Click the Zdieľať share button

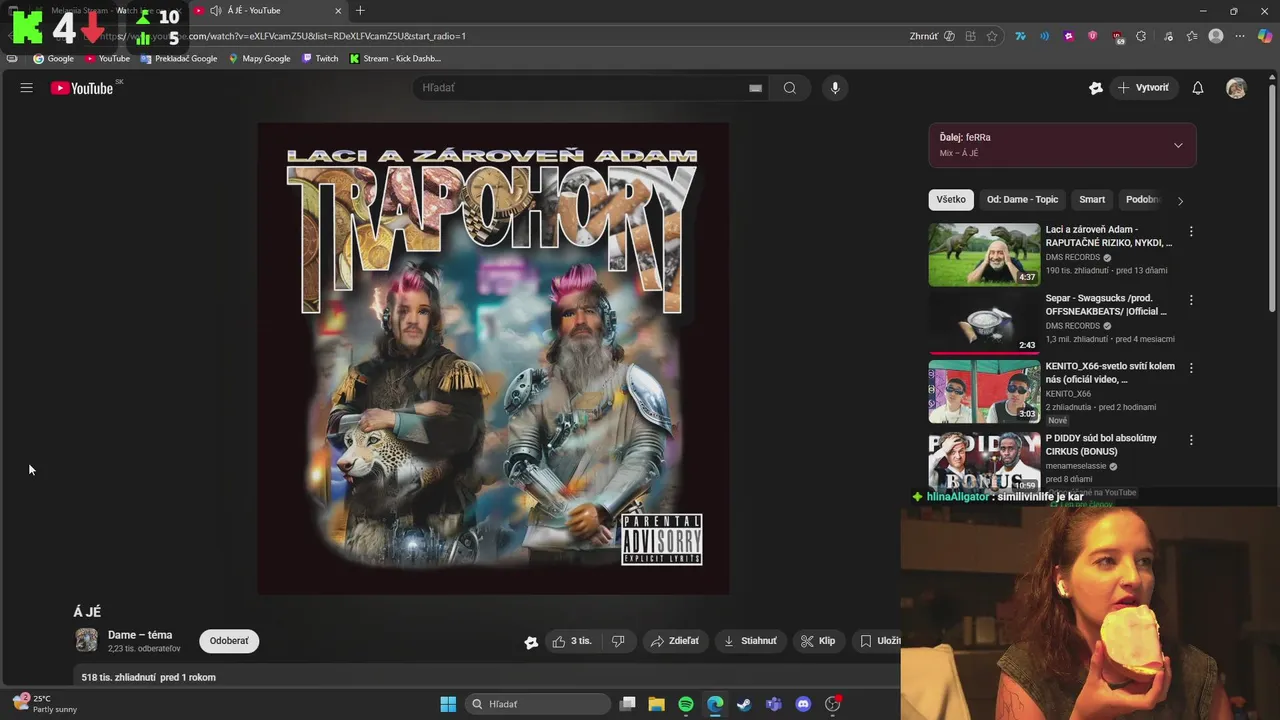pyautogui.click(x=675, y=641)
